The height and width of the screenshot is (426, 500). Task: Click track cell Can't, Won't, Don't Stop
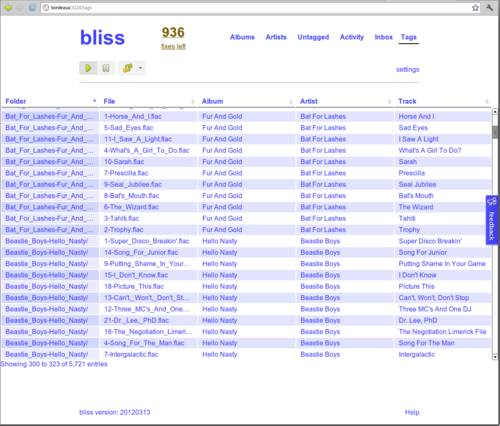(x=443, y=298)
